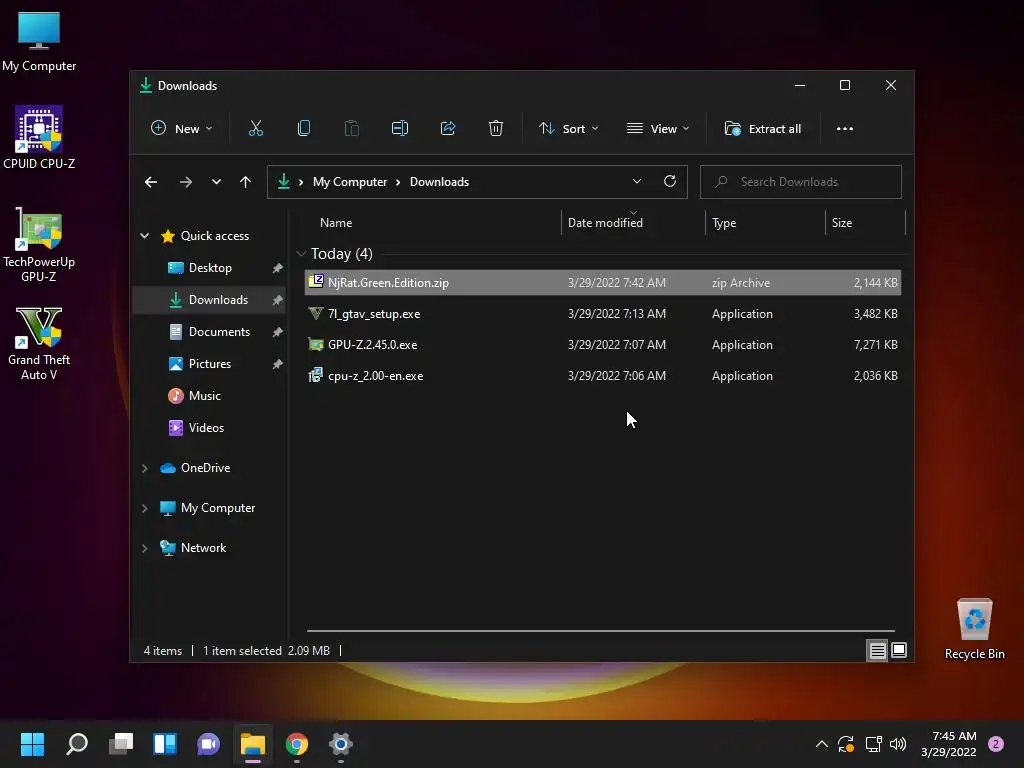Open the View options dropdown
1024x768 pixels.
[x=658, y=129]
